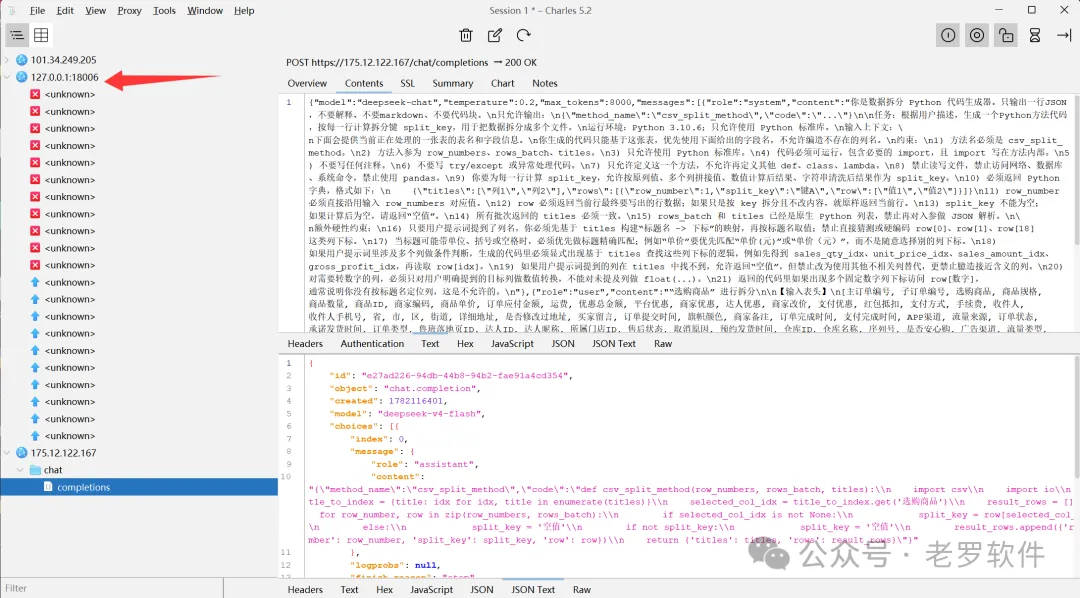Open the View menu

(x=95, y=10)
